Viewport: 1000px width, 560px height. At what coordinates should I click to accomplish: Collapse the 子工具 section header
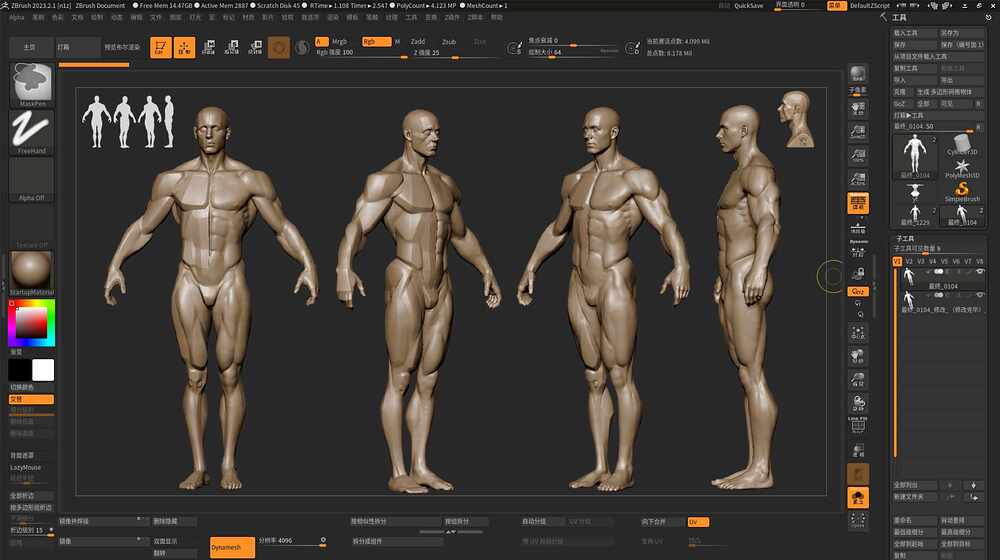(905, 238)
